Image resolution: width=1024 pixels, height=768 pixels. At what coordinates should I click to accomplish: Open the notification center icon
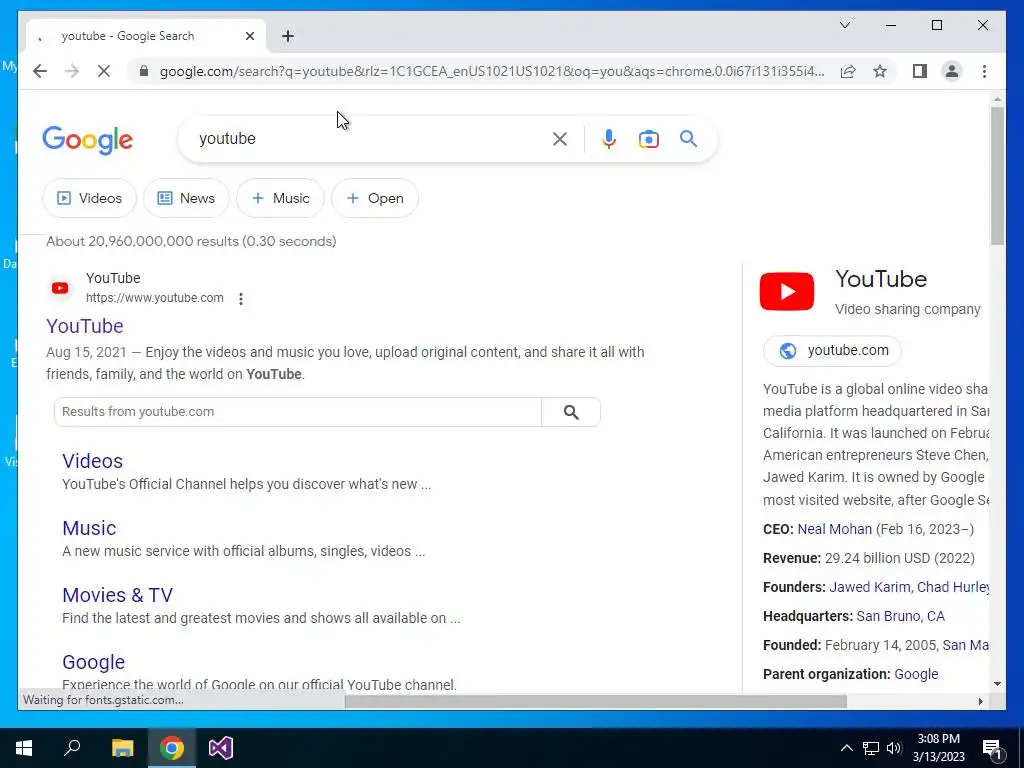(x=993, y=749)
